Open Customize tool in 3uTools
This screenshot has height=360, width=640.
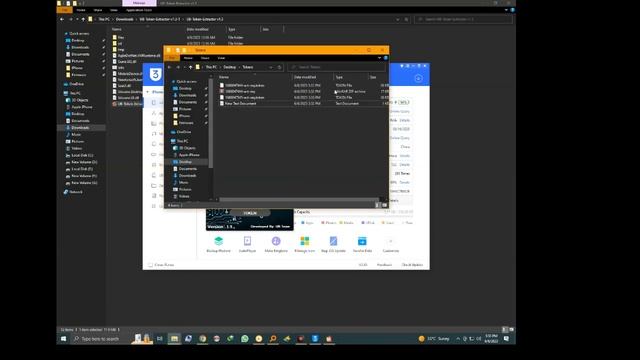[391, 244]
